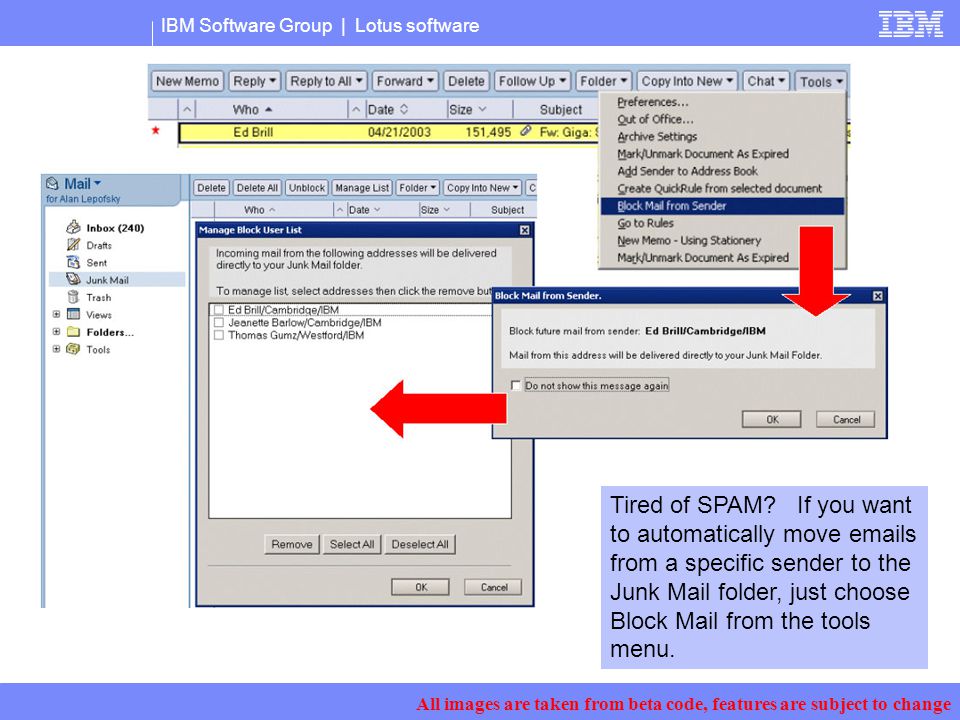
Task: Click Cancel in Manage Block User List dialog
Action: coord(493,587)
